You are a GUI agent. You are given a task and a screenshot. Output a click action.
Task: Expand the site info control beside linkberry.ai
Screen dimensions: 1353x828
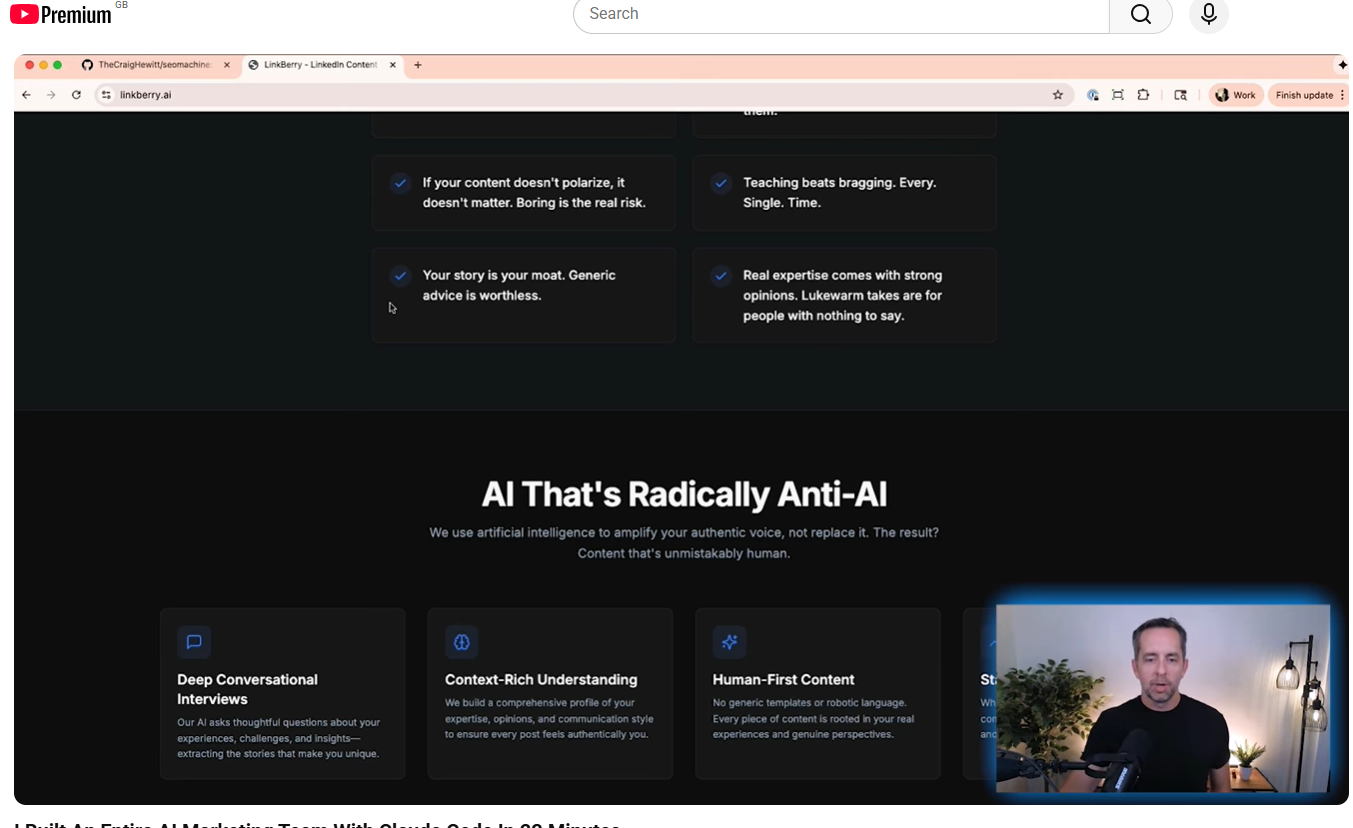pyautogui.click(x=106, y=95)
